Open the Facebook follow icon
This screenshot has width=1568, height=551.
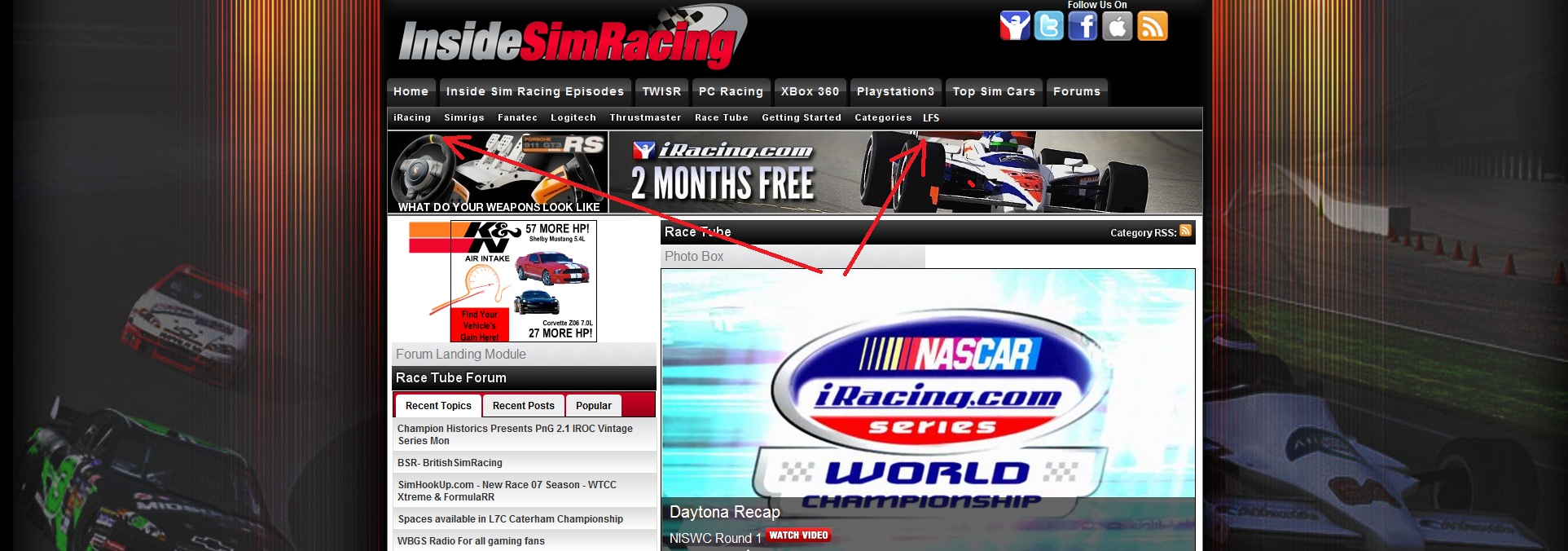point(1083,26)
